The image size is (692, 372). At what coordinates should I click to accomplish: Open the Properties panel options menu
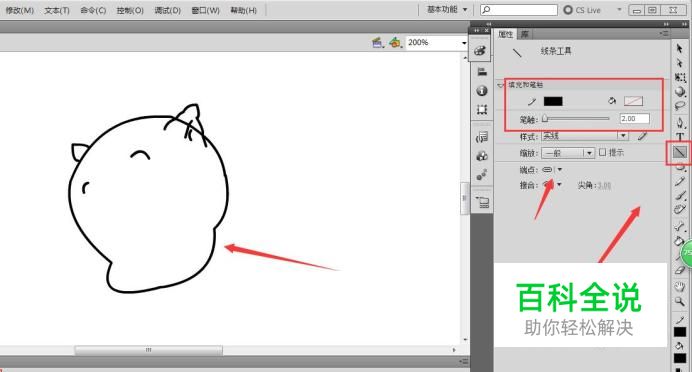click(664, 34)
